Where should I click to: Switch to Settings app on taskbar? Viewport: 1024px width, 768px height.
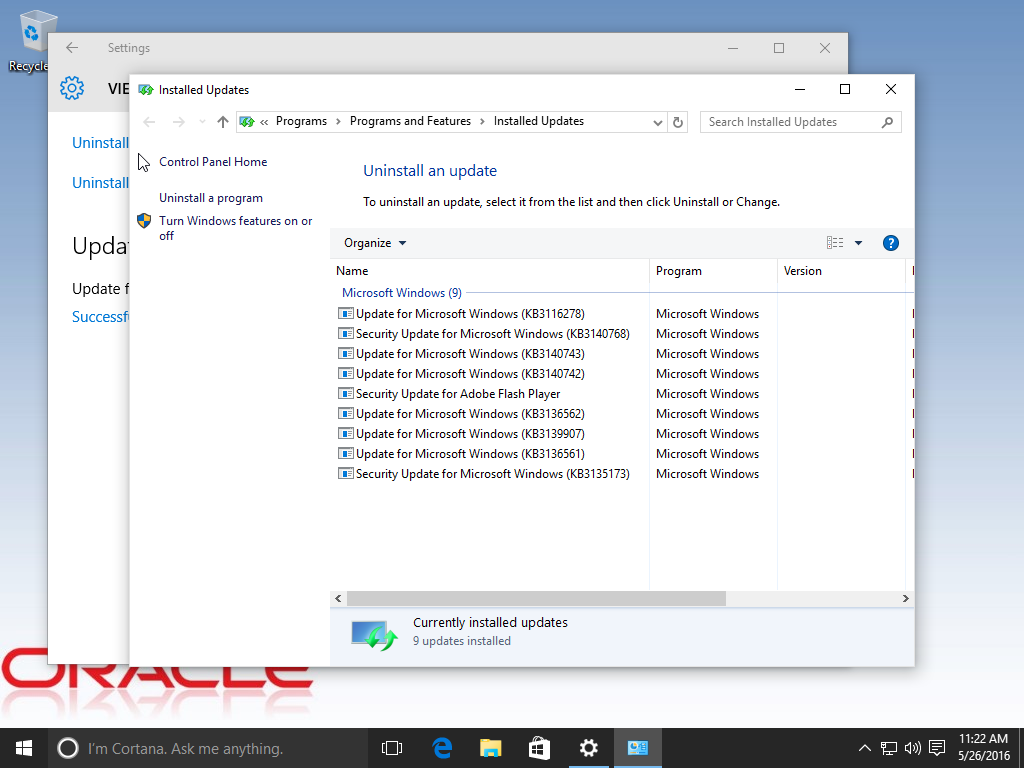(588, 748)
